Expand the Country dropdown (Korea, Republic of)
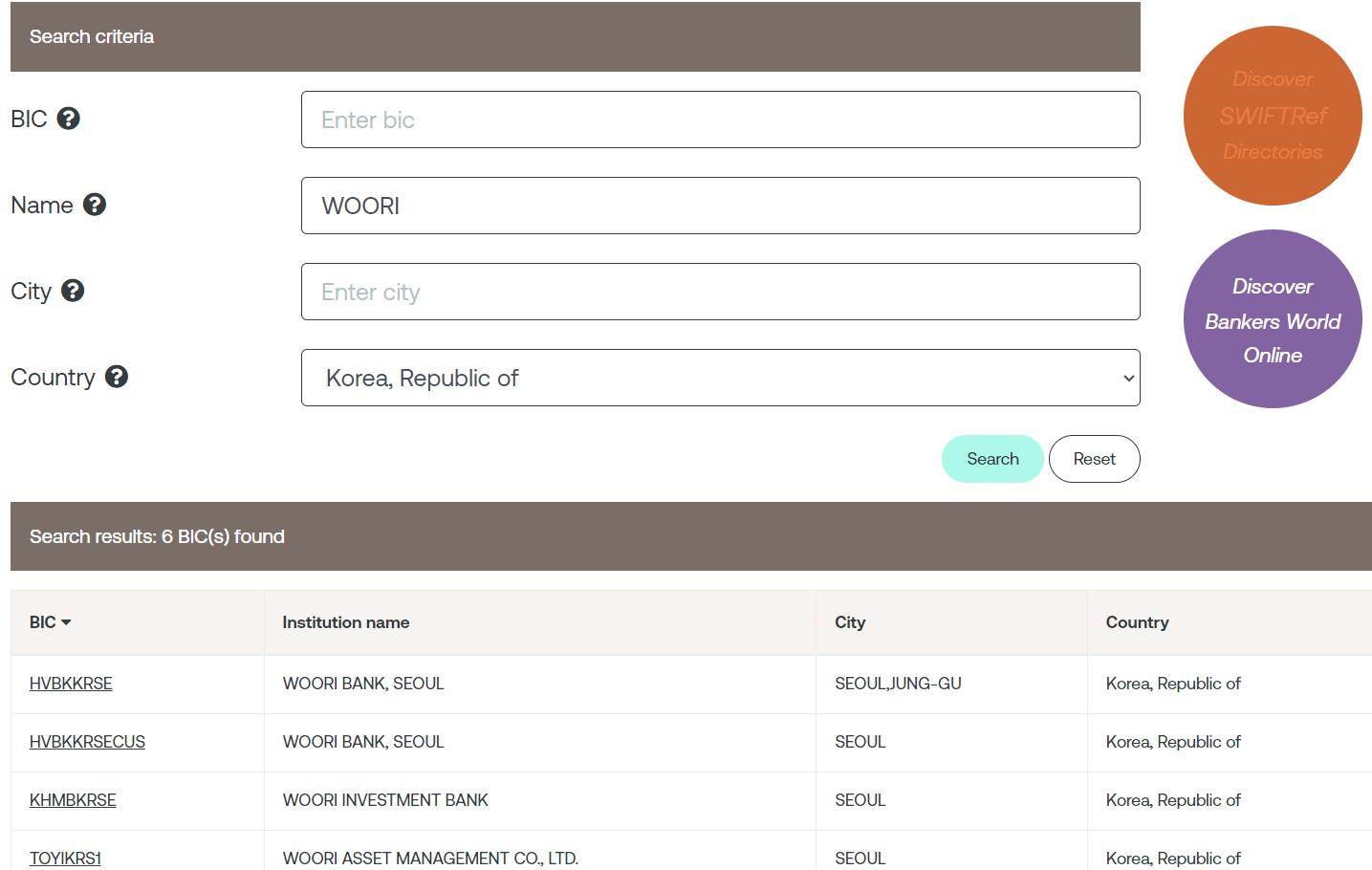This screenshot has width=1372, height=870. 720,378
